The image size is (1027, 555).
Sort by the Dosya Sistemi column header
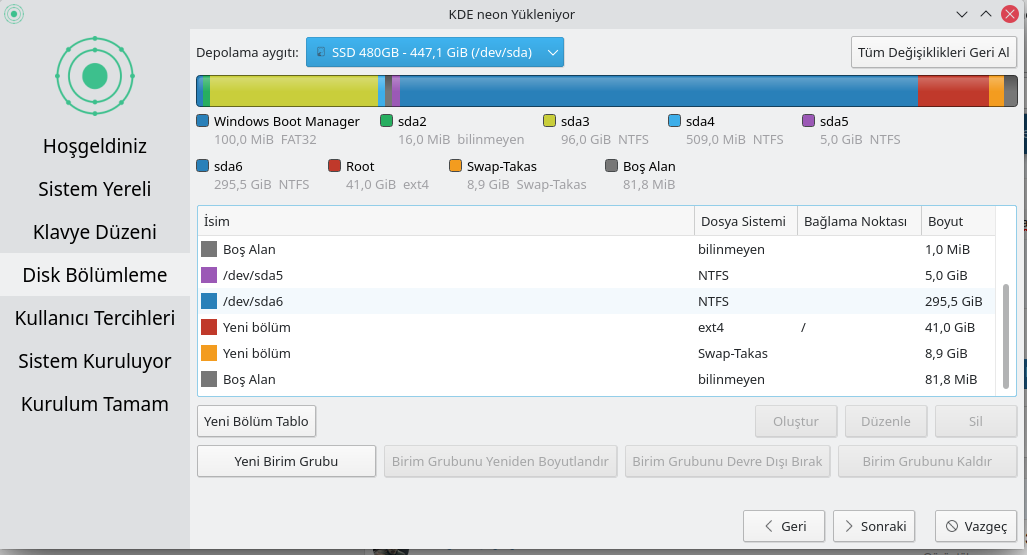745,221
